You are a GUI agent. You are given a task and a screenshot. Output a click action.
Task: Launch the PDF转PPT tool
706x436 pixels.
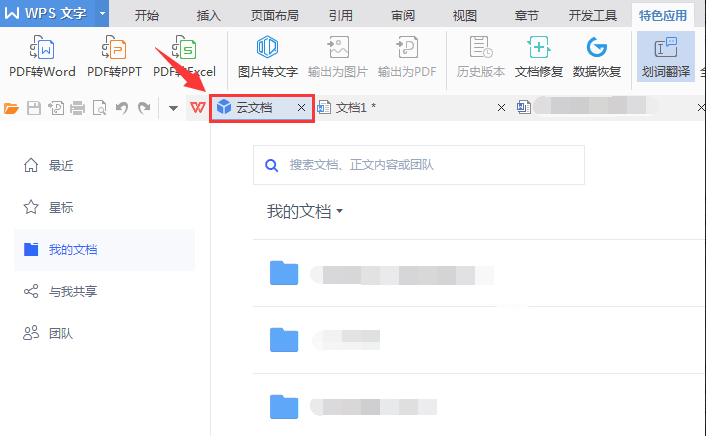114,57
